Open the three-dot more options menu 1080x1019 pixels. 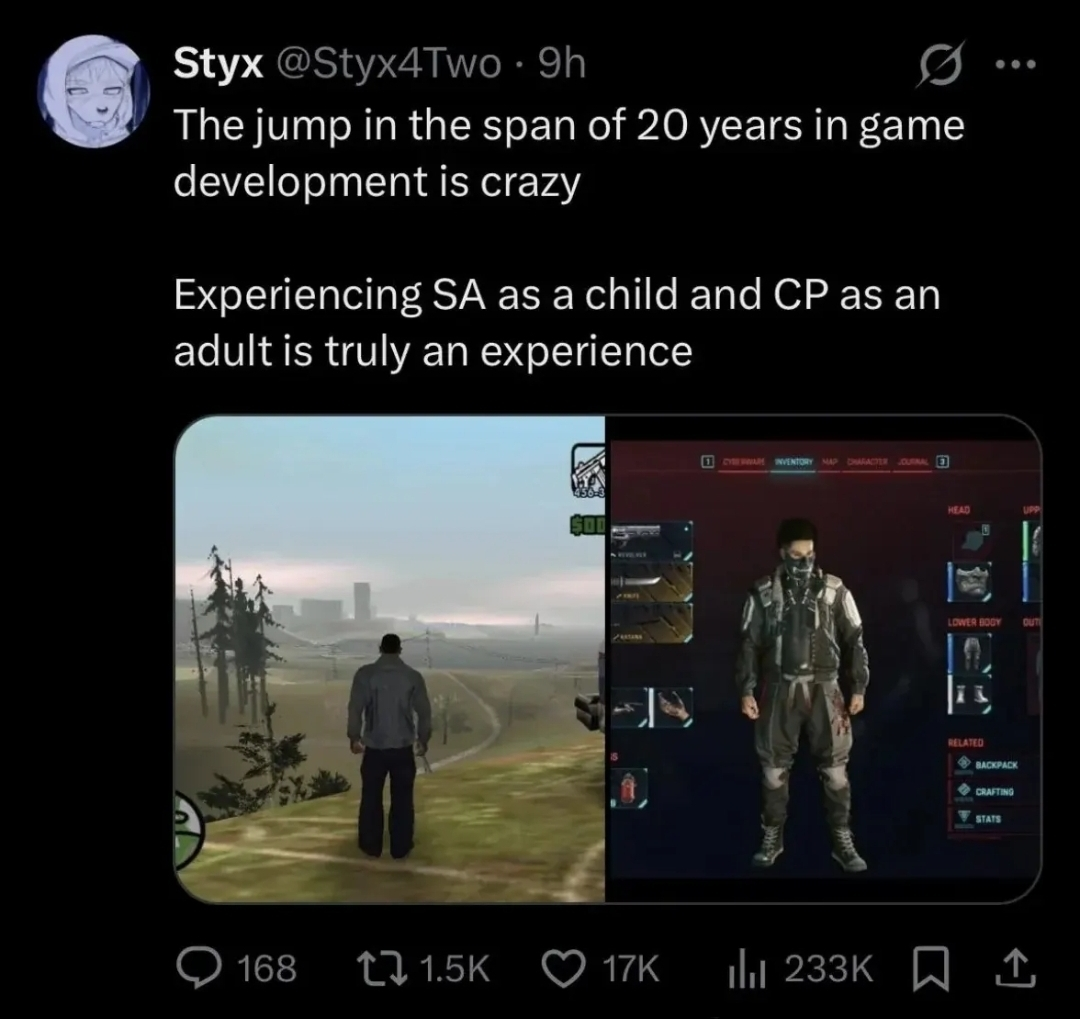(x=1015, y=65)
